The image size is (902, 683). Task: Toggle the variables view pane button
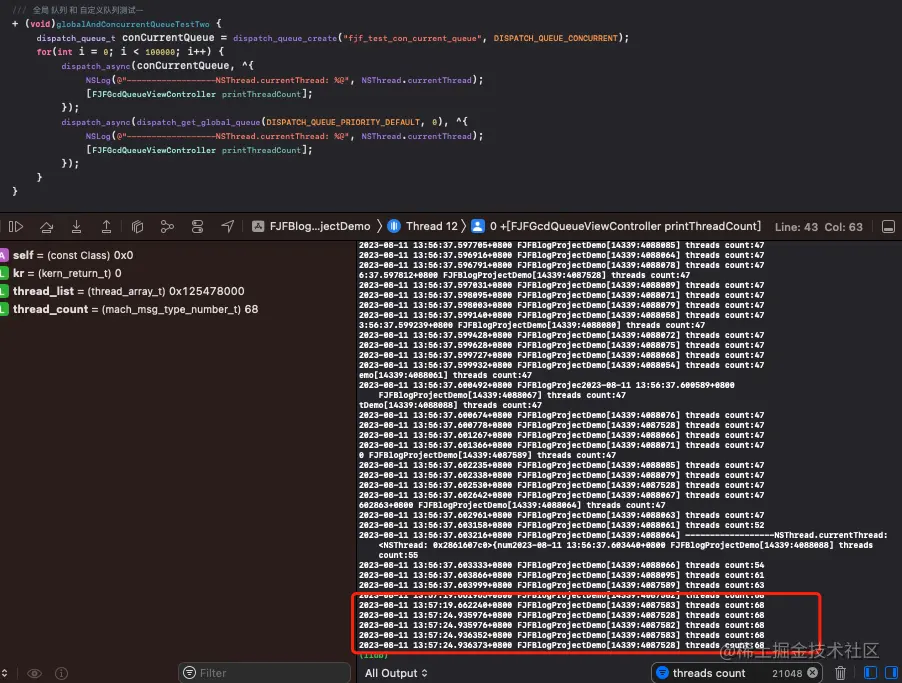(x=870, y=673)
